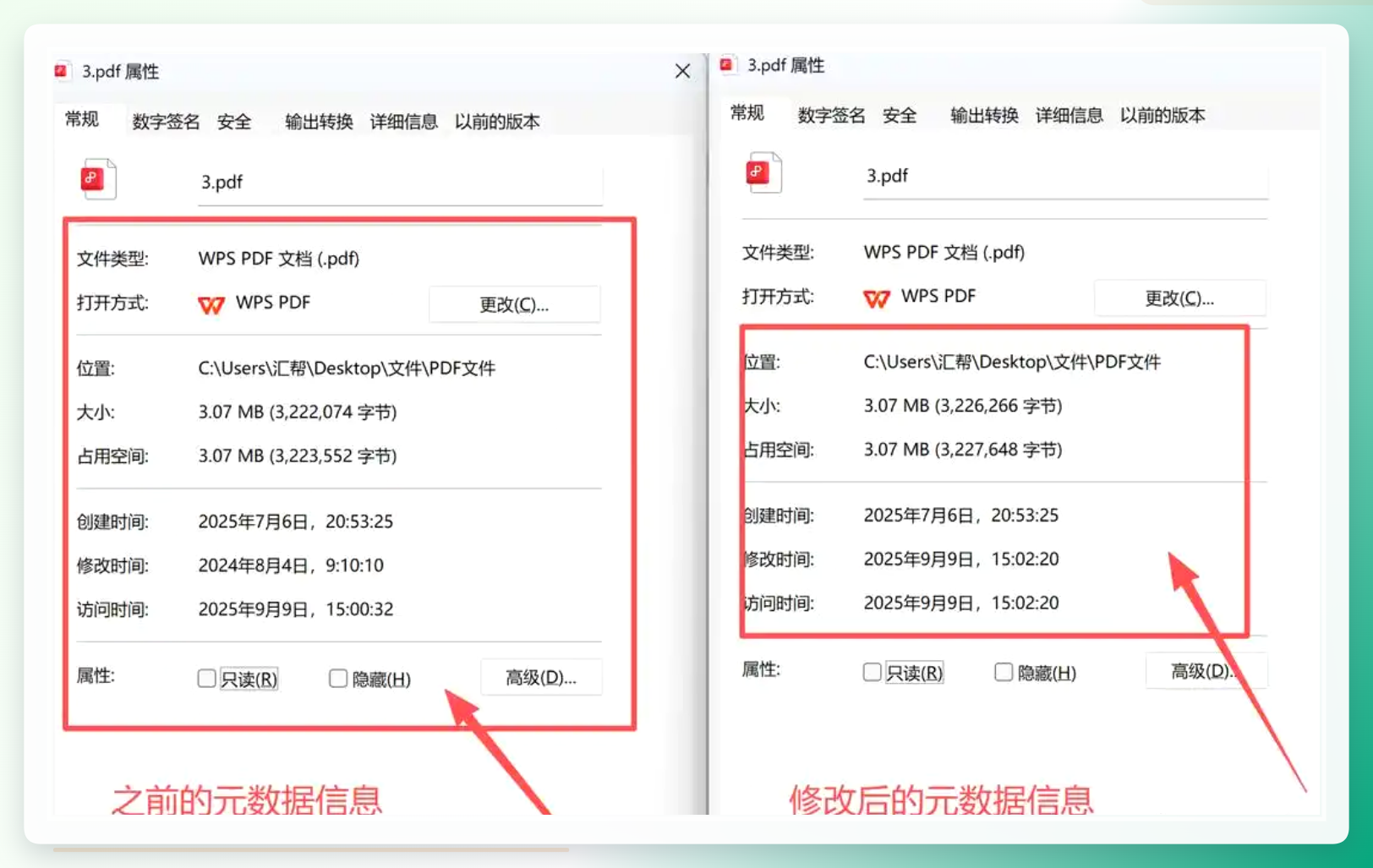Screen dimensions: 1373x868
Task: Switch to 安全 tab in the left dialog
Action: click(234, 122)
